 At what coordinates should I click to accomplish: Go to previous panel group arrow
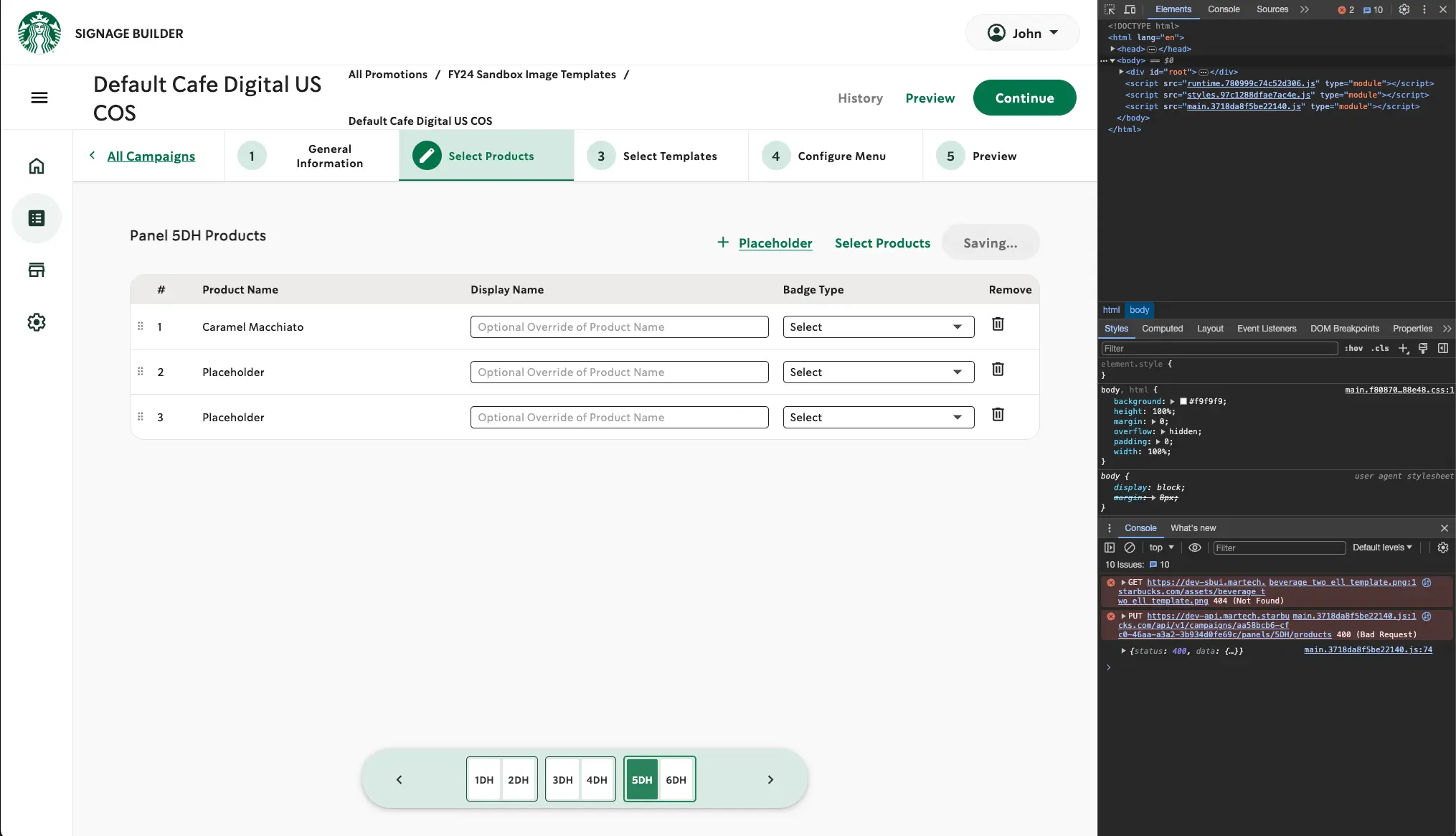click(x=400, y=780)
